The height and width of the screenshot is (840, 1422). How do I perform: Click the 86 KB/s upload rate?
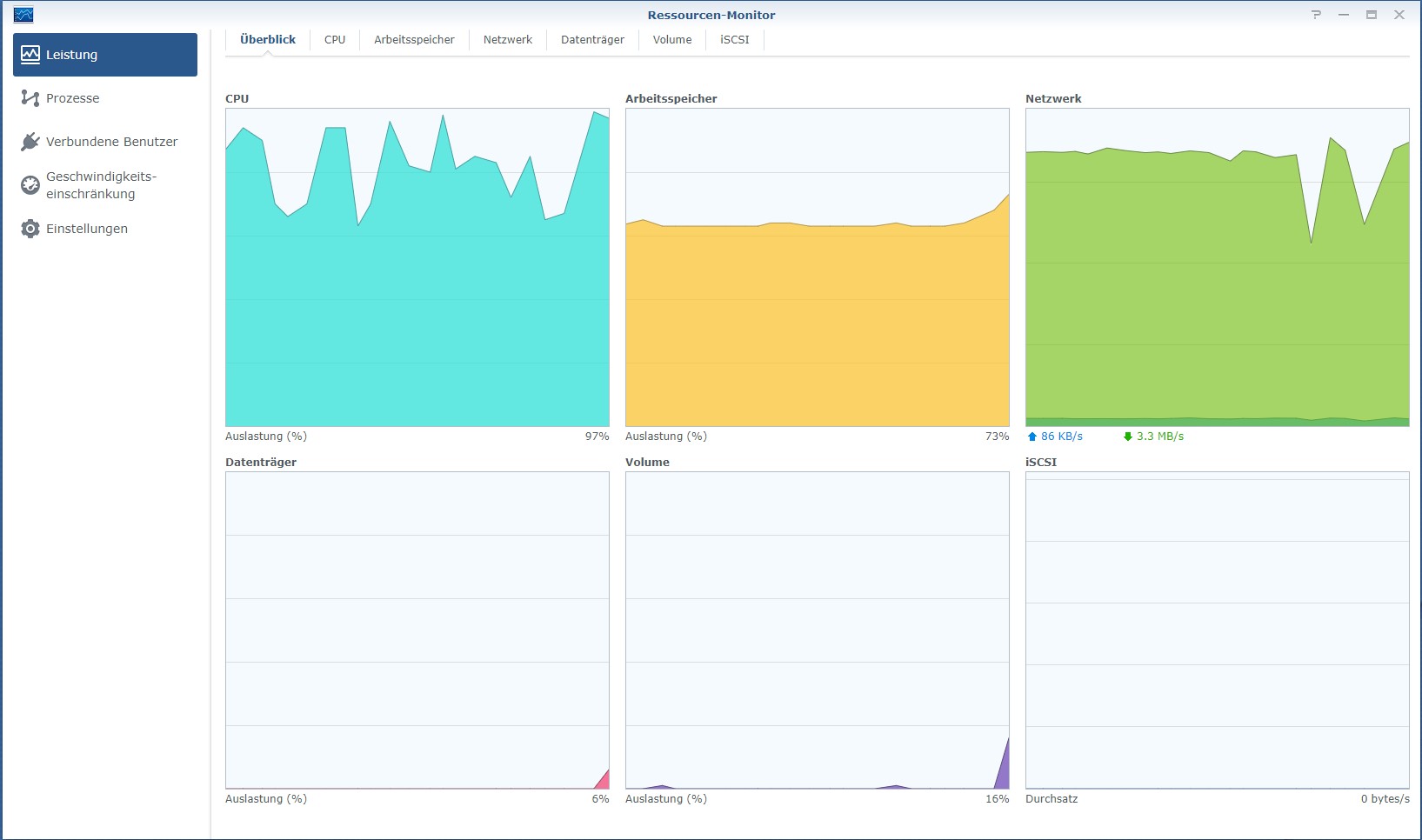point(1062,437)
